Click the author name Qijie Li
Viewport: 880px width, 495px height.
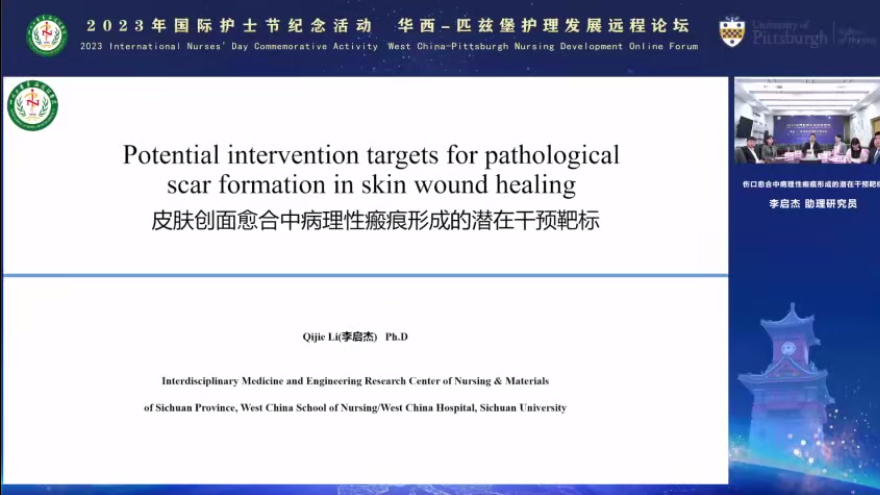341,337
